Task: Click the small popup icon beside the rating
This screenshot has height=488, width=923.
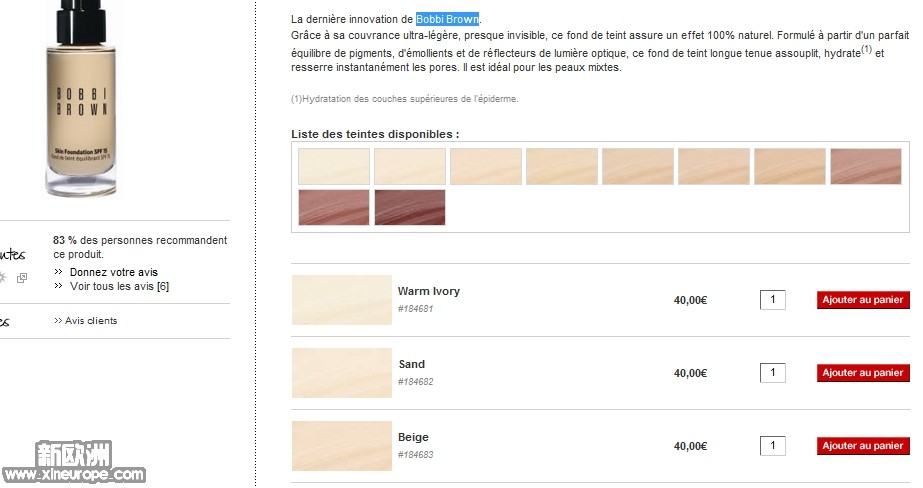Action: point(22,278)
